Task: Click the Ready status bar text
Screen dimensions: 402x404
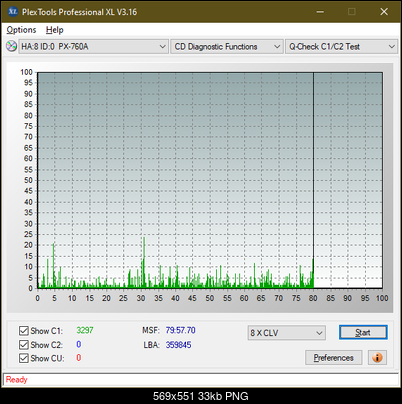Action: click(17, 380)
